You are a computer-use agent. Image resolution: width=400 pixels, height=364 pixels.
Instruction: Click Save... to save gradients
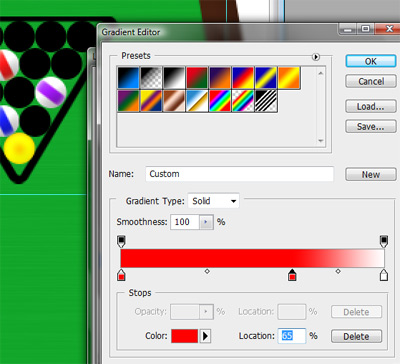coord(371,127)
